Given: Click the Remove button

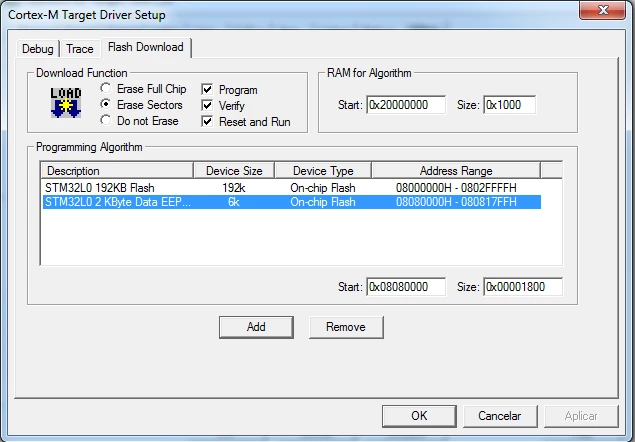Looking at the screenshot, I should [346, 327].
